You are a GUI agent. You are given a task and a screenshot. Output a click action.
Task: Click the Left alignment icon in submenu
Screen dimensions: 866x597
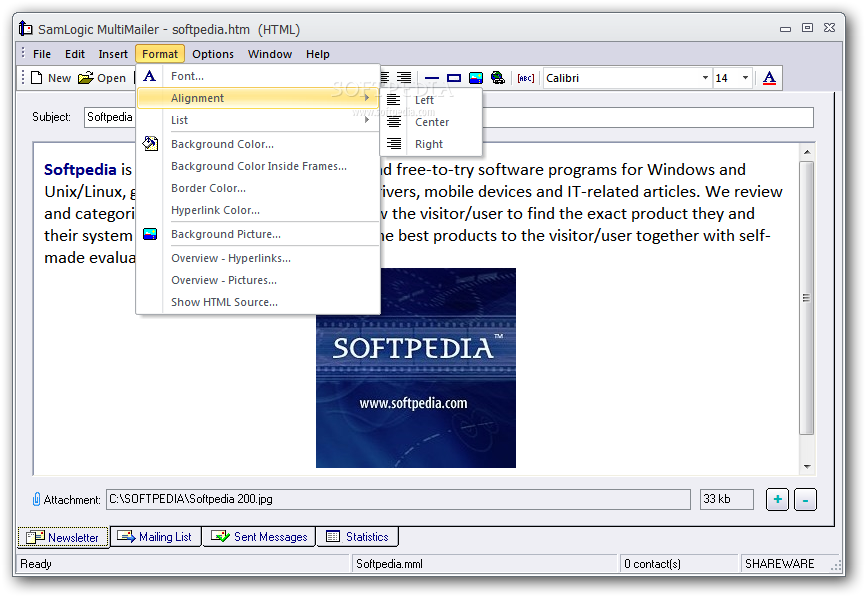click(394, 100)
